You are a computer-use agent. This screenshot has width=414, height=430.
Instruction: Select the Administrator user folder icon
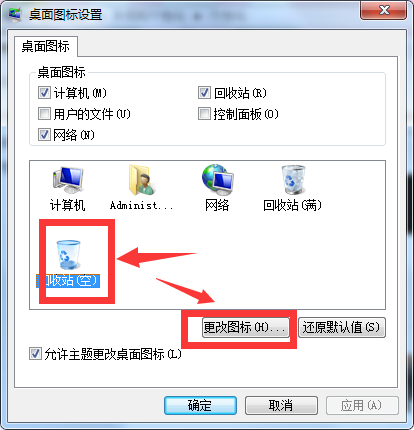click(x=142, y=180)
